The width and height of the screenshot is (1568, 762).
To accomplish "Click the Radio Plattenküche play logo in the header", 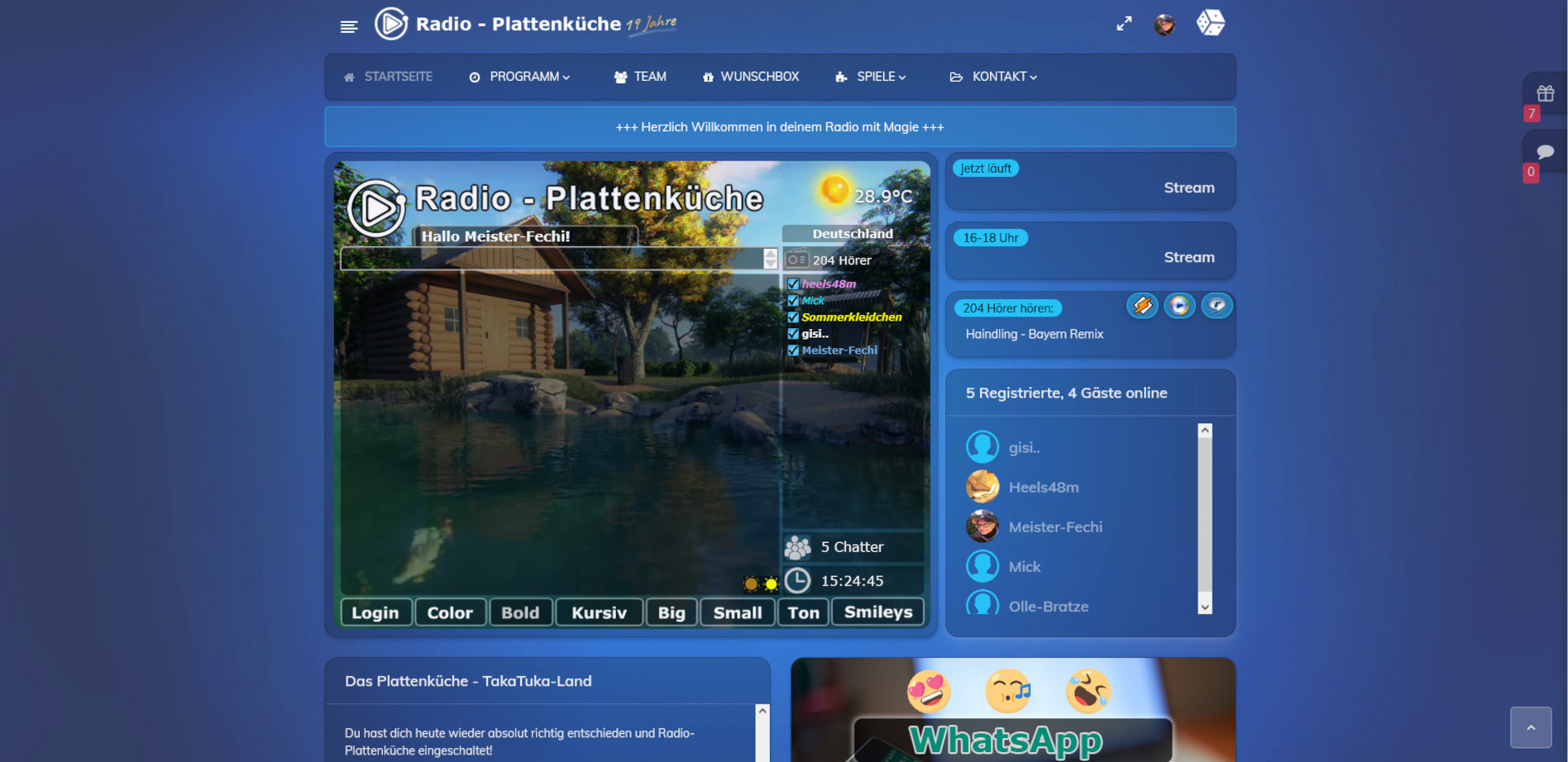I will pos(391,23).
